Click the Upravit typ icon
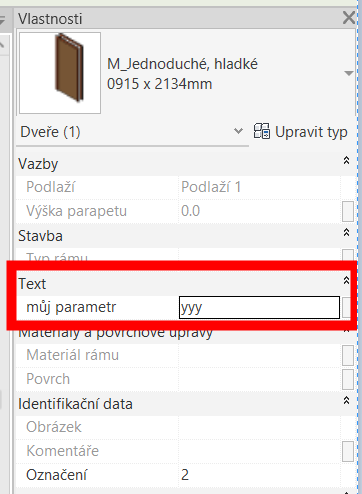Viewport: 362px width, 494px height. point(262,131)
